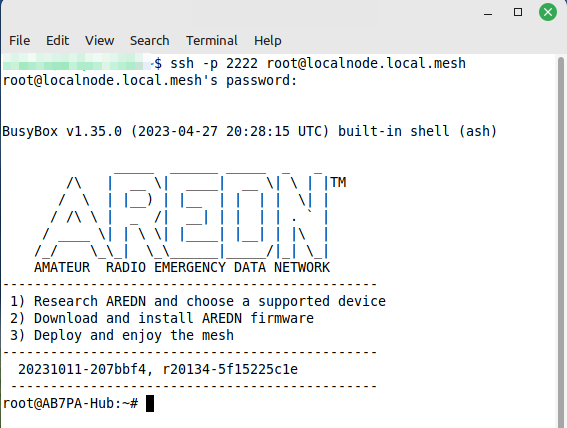Open the View menu
The width and height of the screenshot is (567, 428).
[99, 40]
